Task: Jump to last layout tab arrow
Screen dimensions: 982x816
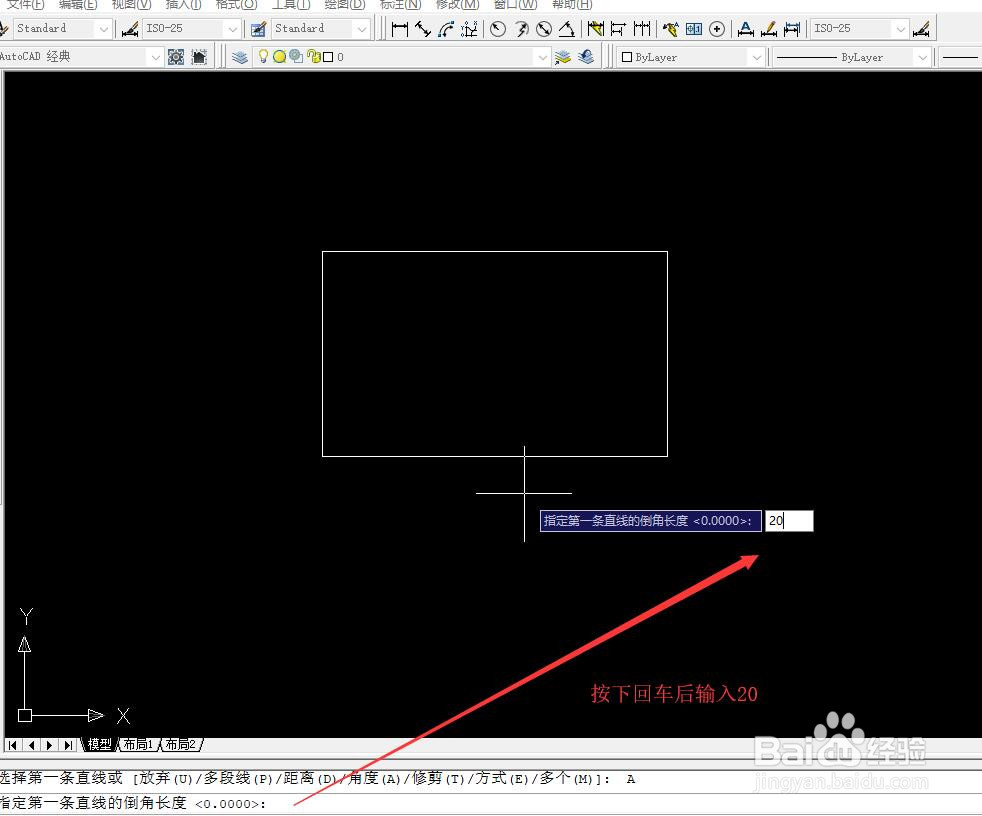Action: (68, 745)
